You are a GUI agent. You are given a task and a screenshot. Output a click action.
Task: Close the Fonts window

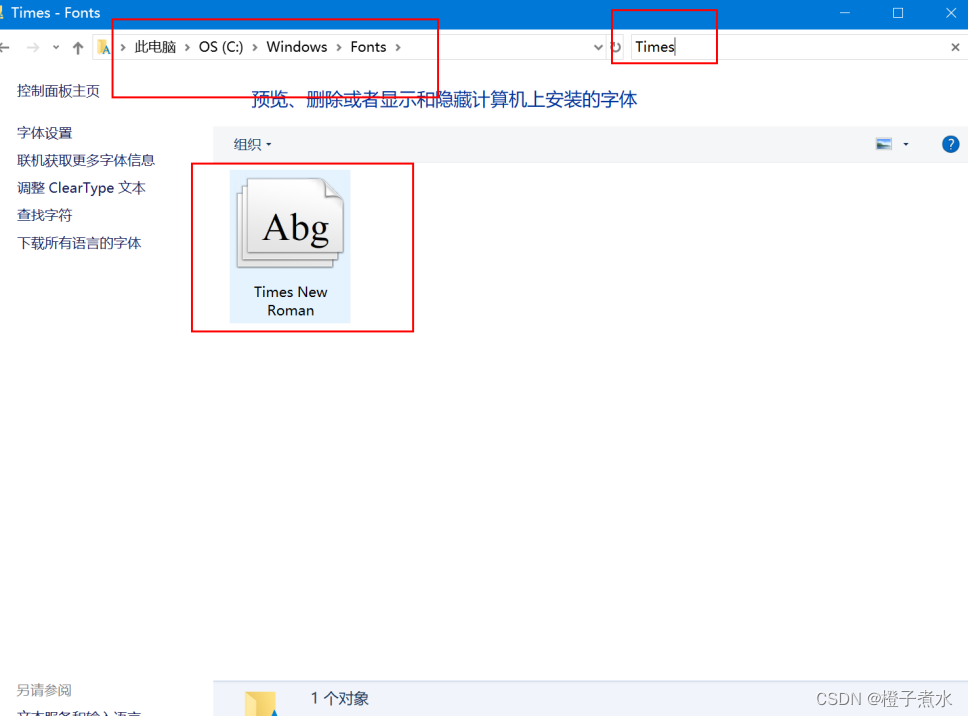[951, 13]
